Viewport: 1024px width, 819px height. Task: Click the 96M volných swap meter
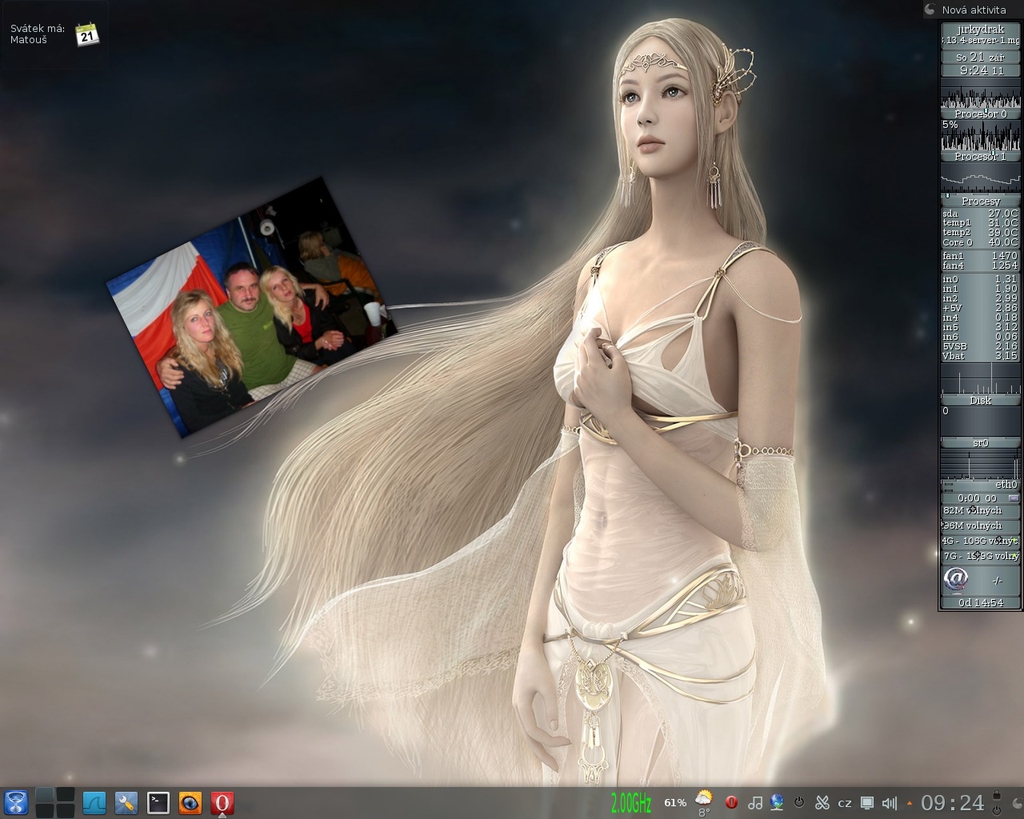(x=980, y=525)
